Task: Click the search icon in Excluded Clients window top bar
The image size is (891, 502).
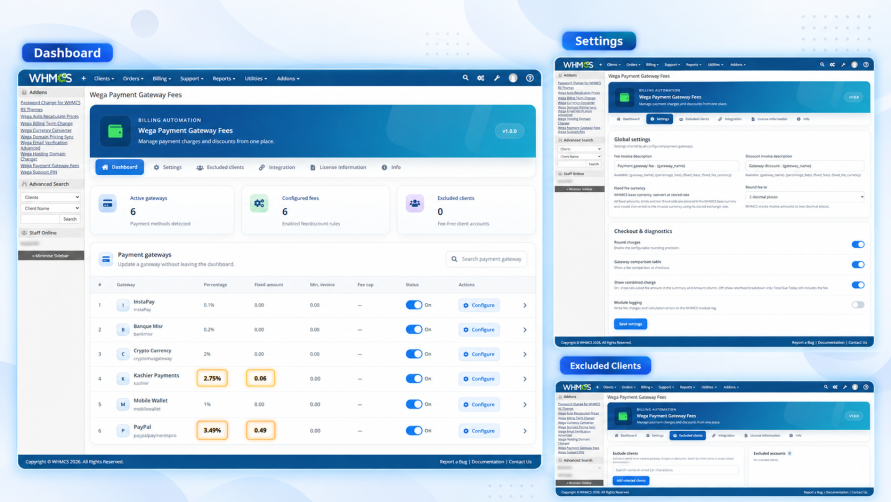Action: (x=826, y=387)
